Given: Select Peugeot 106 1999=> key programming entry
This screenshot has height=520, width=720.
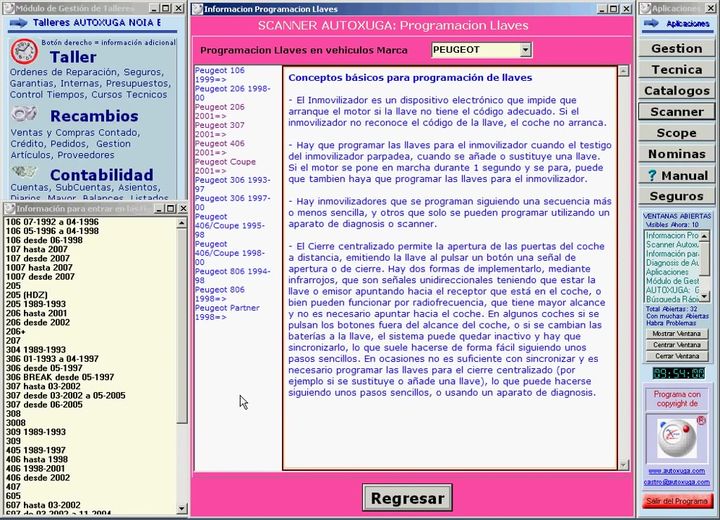Looking at the screenshot, I should click(x=219, y=75).
